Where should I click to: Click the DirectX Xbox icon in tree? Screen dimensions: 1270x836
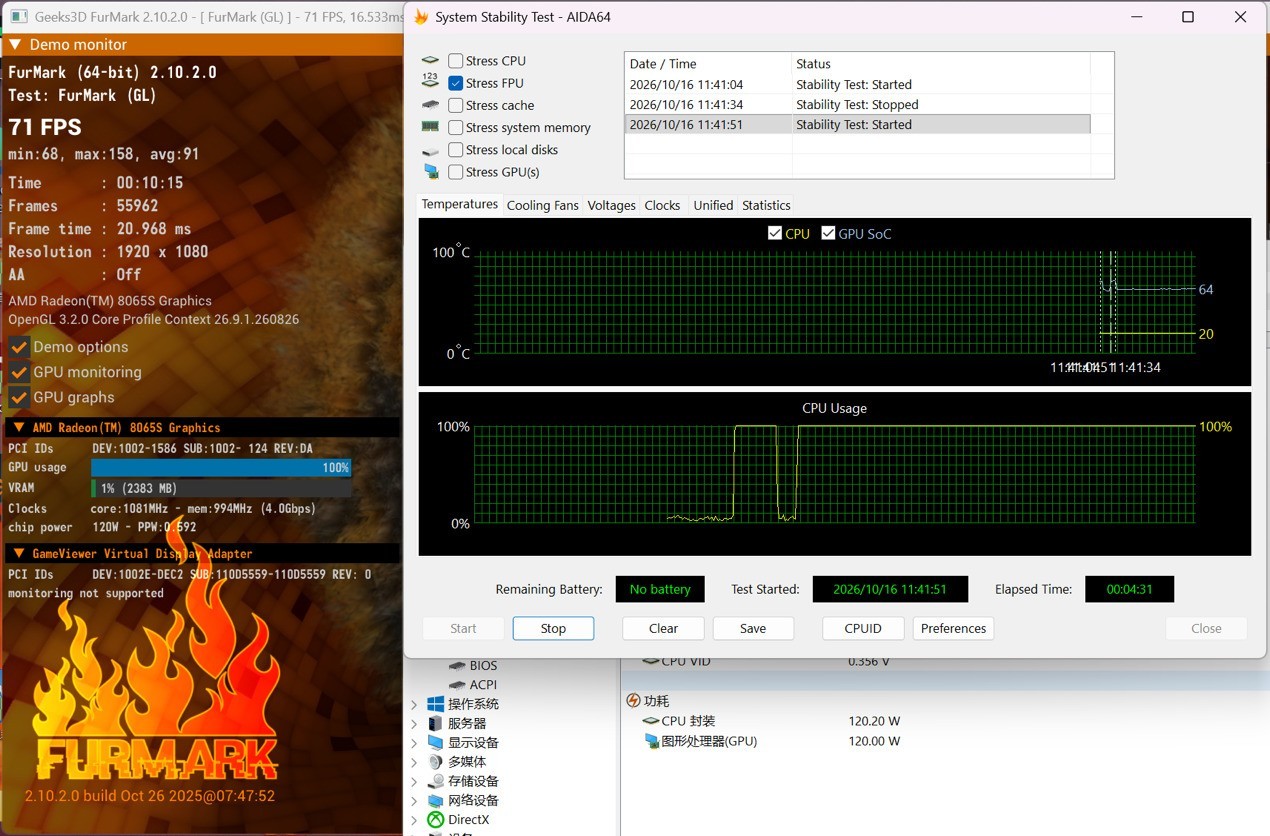[x=435, y=819]
